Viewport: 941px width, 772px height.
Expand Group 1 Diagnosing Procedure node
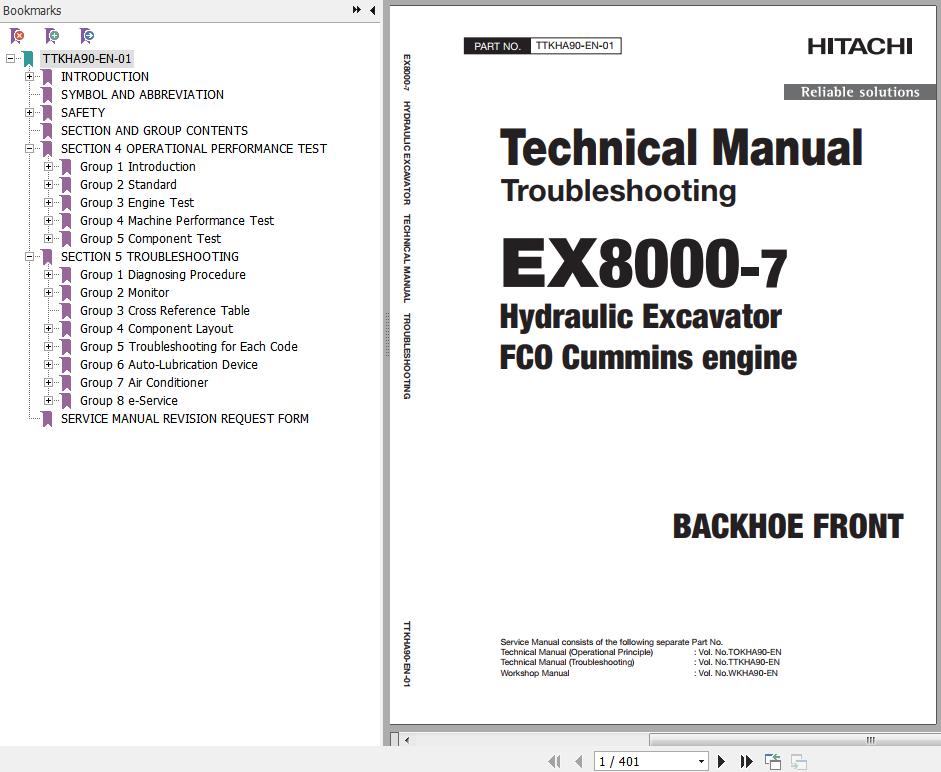click(49, 274)
